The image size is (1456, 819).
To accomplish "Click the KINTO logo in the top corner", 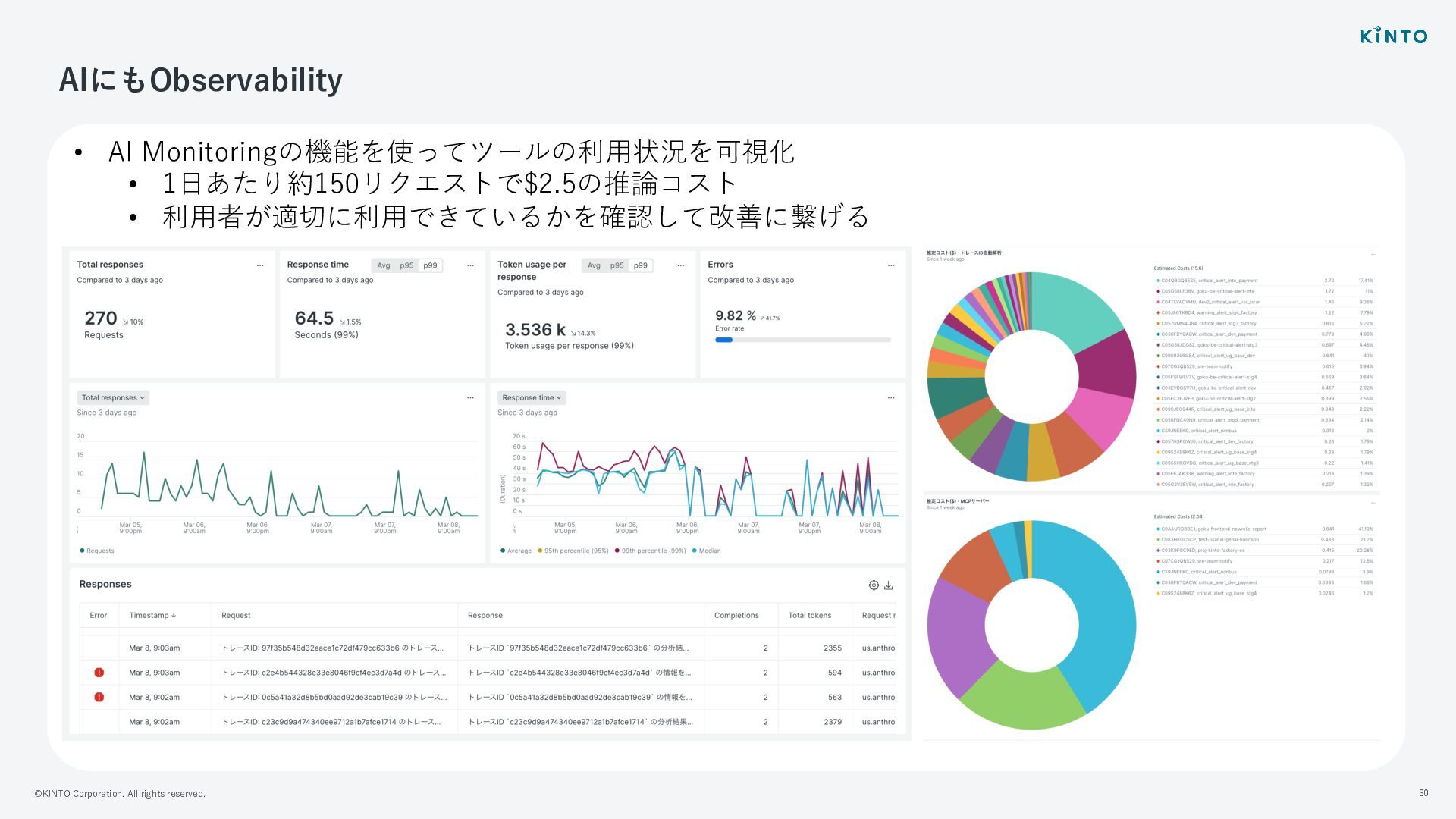I will (1393, 36).
